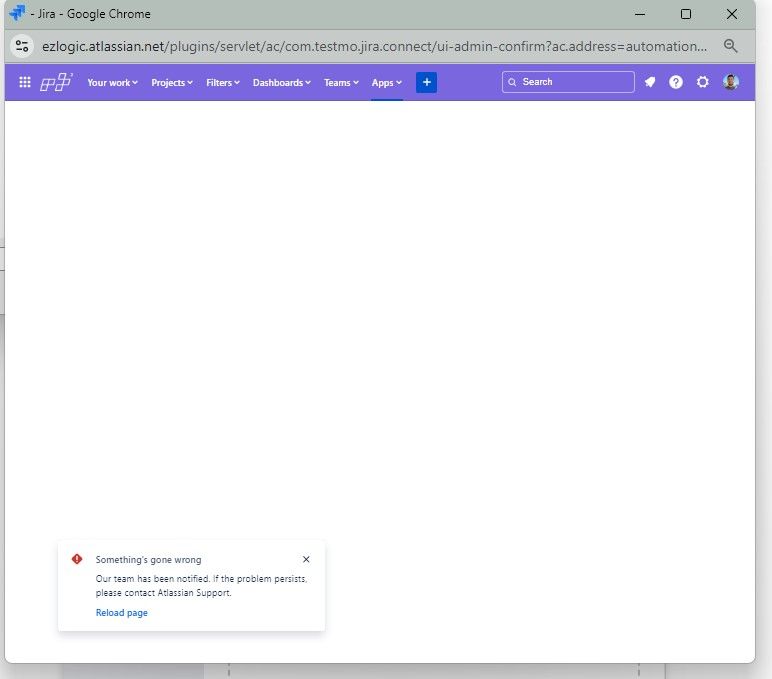The image size is (772, 679).
Task: Open the notifications icon
Action: click(650, 82)
